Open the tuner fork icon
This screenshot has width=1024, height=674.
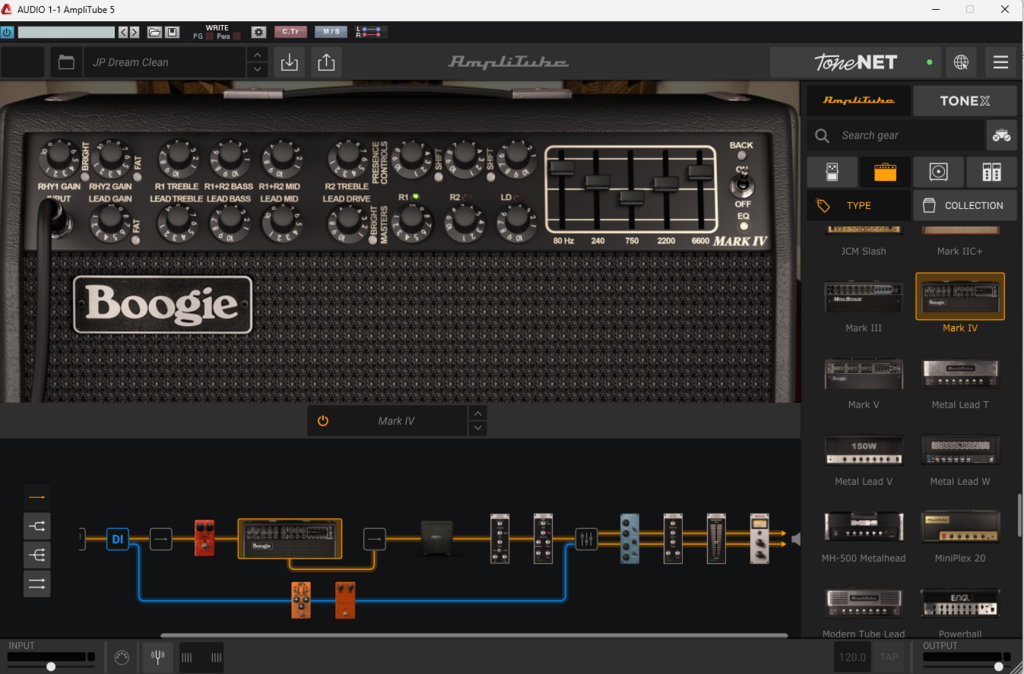pos(157,657)
